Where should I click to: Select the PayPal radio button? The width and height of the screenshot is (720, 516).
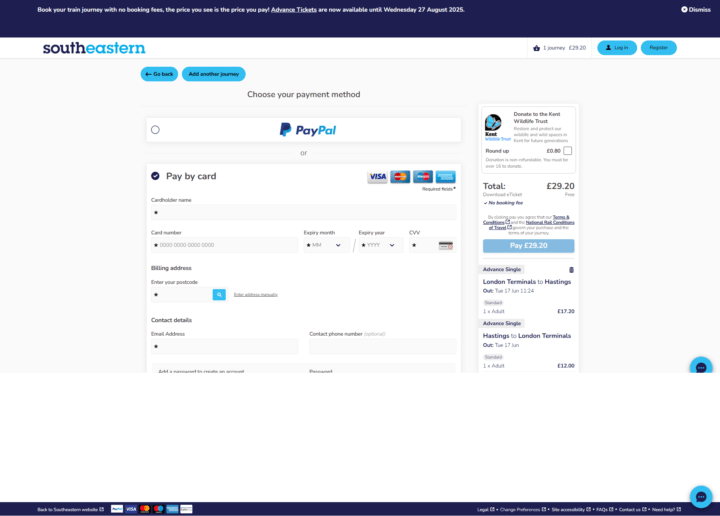[x=155, y=130]
